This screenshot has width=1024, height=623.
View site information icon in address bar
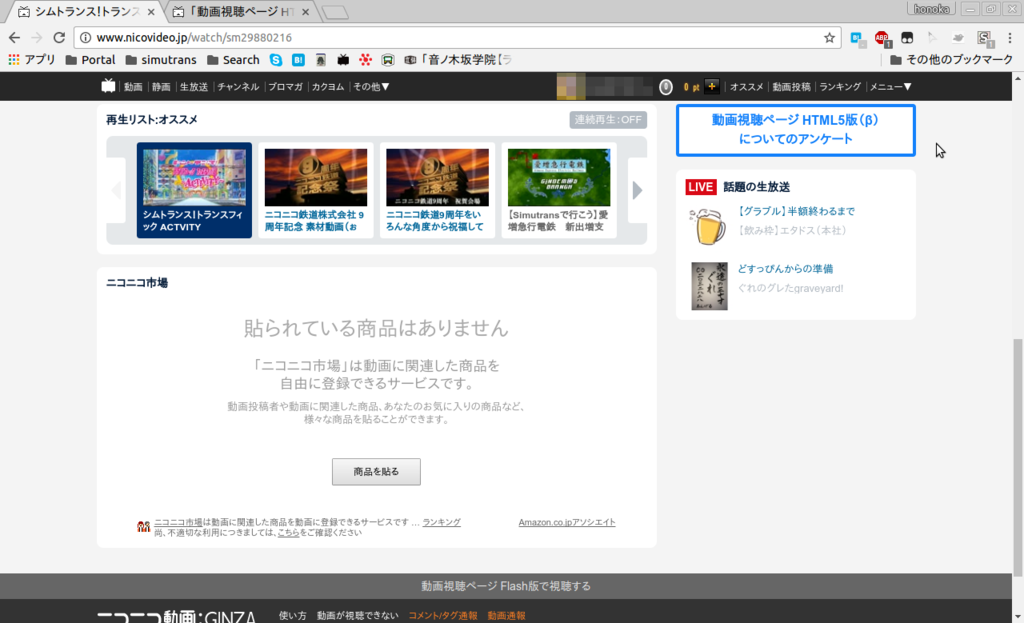coord(86,38)
